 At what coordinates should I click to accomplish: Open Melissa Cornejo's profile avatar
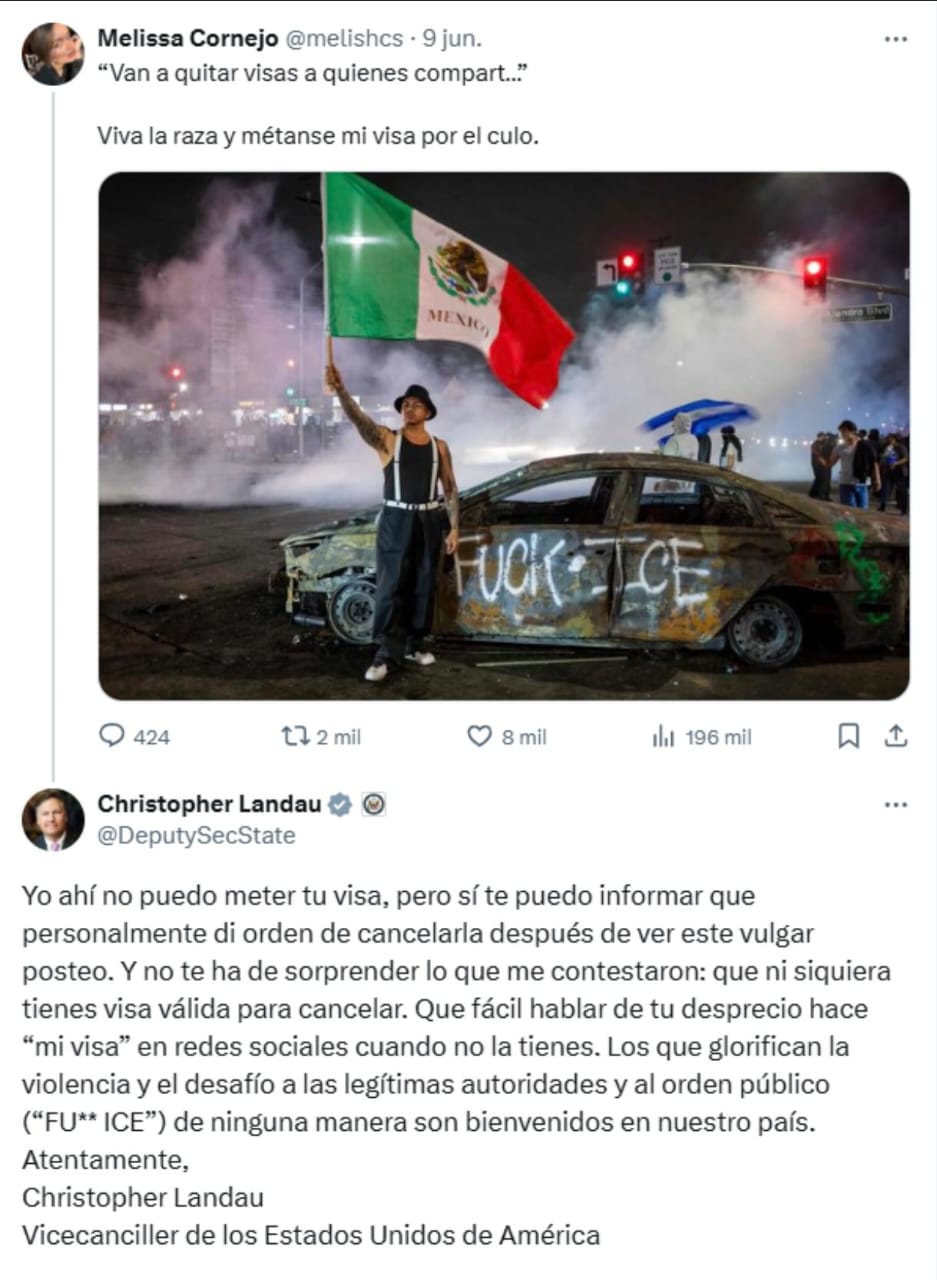[53, 54]
